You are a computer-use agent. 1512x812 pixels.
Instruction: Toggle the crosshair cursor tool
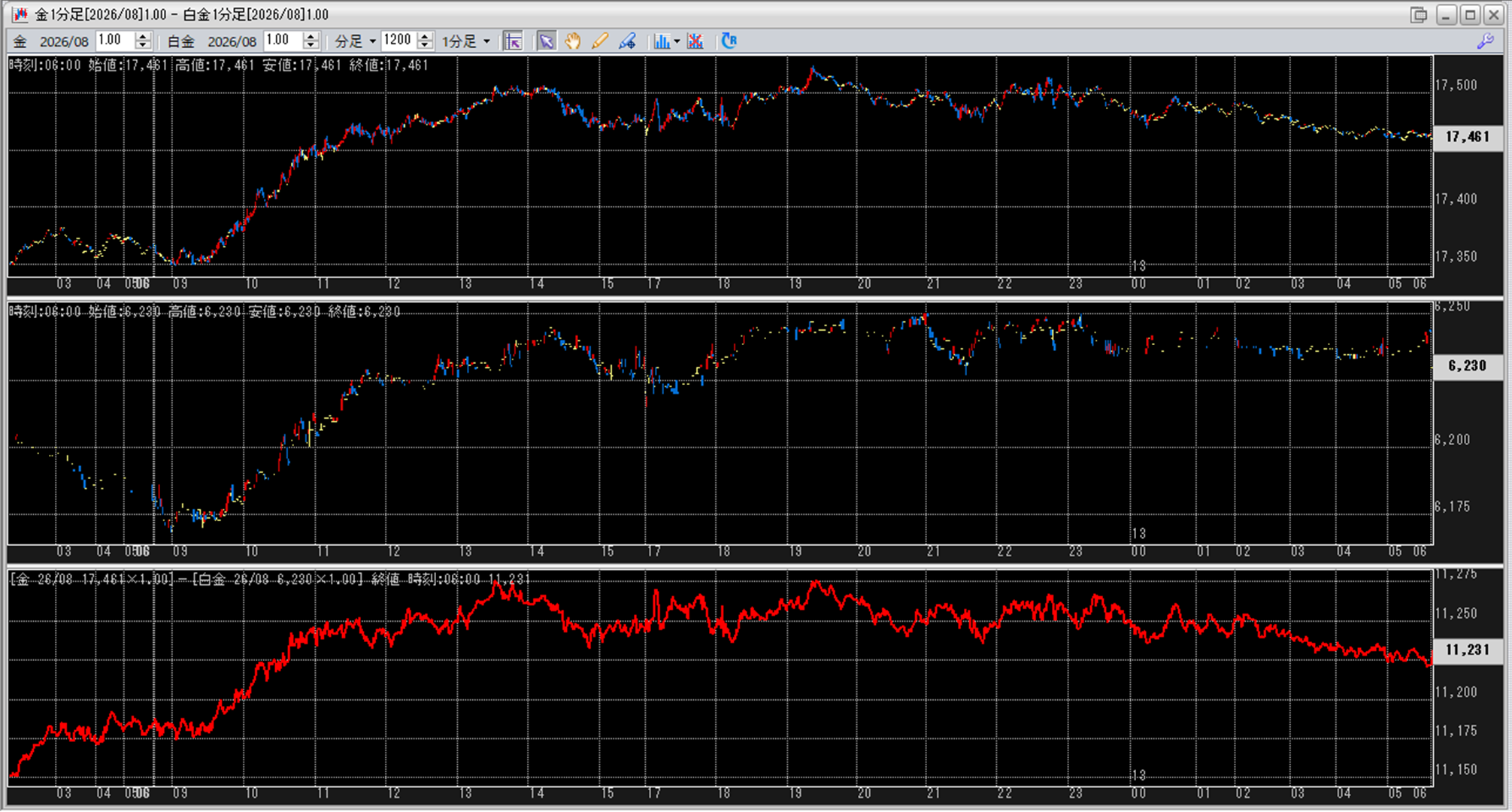(513, 41)
